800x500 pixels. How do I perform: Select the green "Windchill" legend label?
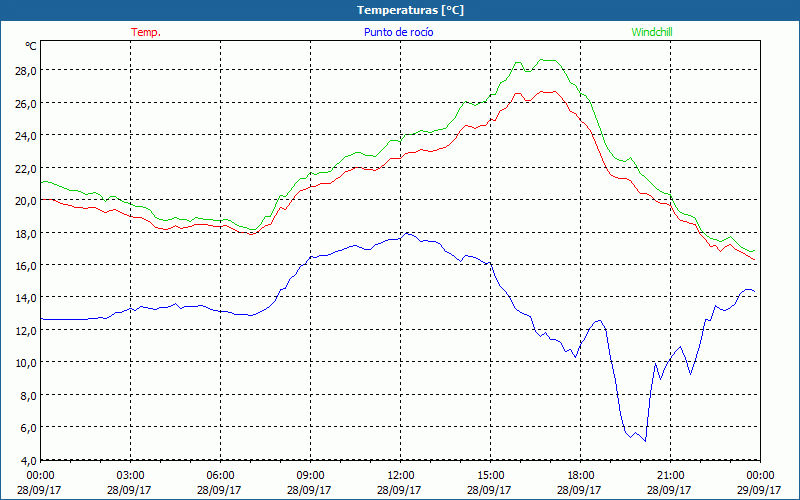[x=652, y=32]
